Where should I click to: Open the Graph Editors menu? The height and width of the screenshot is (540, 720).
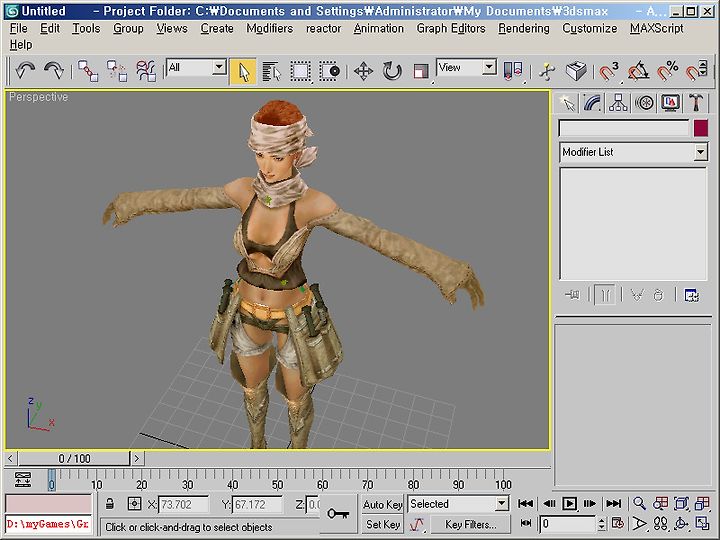(x=451, y=28)
